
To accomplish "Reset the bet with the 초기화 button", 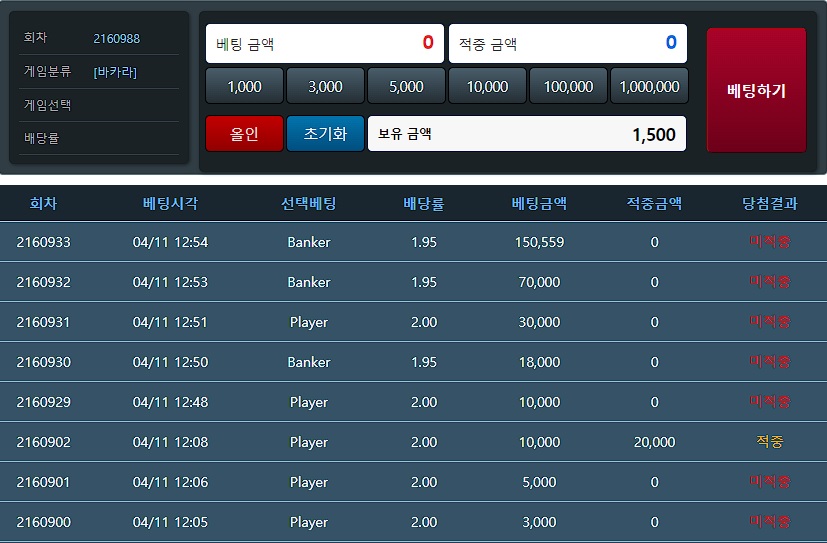I will click(x=325, y=134).
